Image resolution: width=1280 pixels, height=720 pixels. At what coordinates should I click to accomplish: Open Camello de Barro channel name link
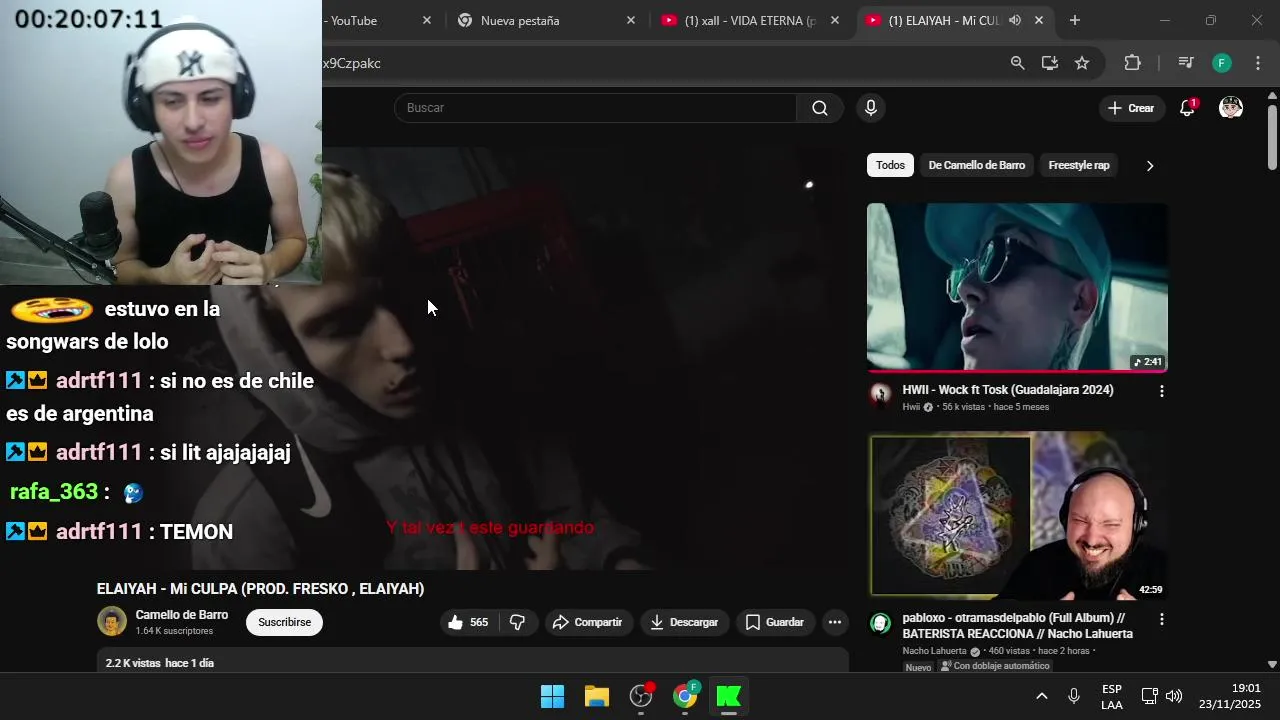click(x=182, y=615)
